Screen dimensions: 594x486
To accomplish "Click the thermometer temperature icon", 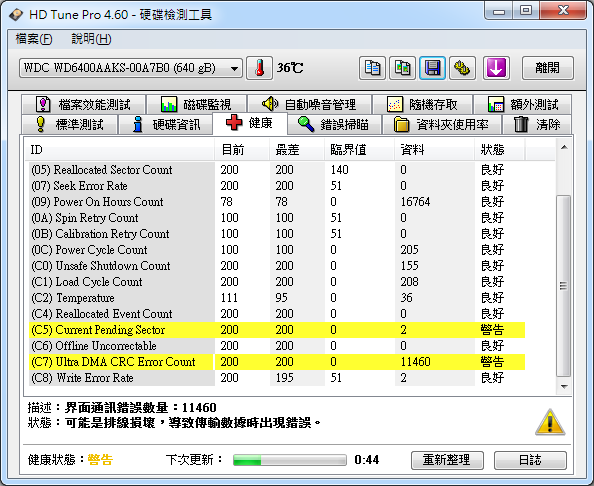I will point(259,68).
